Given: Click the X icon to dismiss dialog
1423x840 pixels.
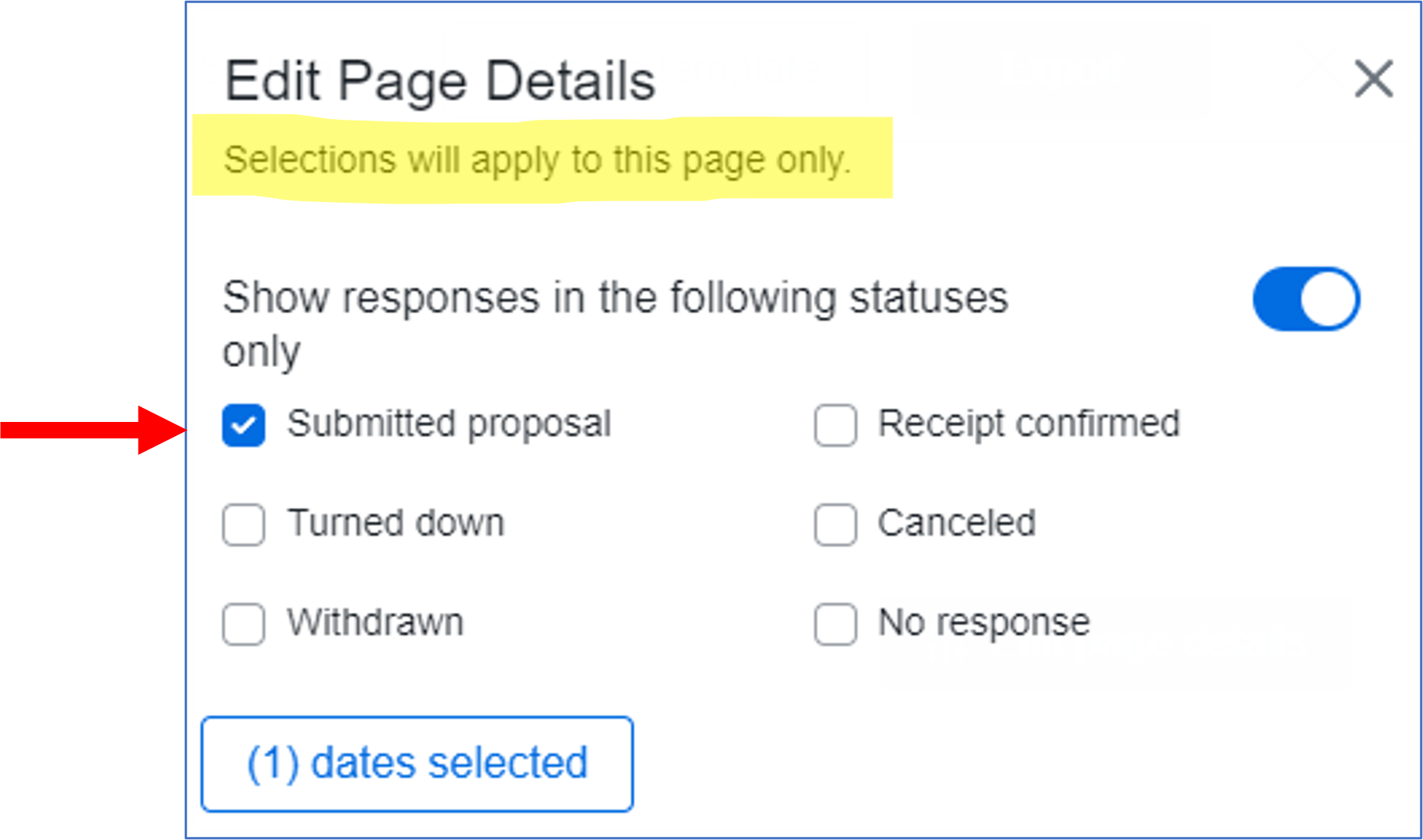Looking at the screenshot, I should (x=1372, y=81).
